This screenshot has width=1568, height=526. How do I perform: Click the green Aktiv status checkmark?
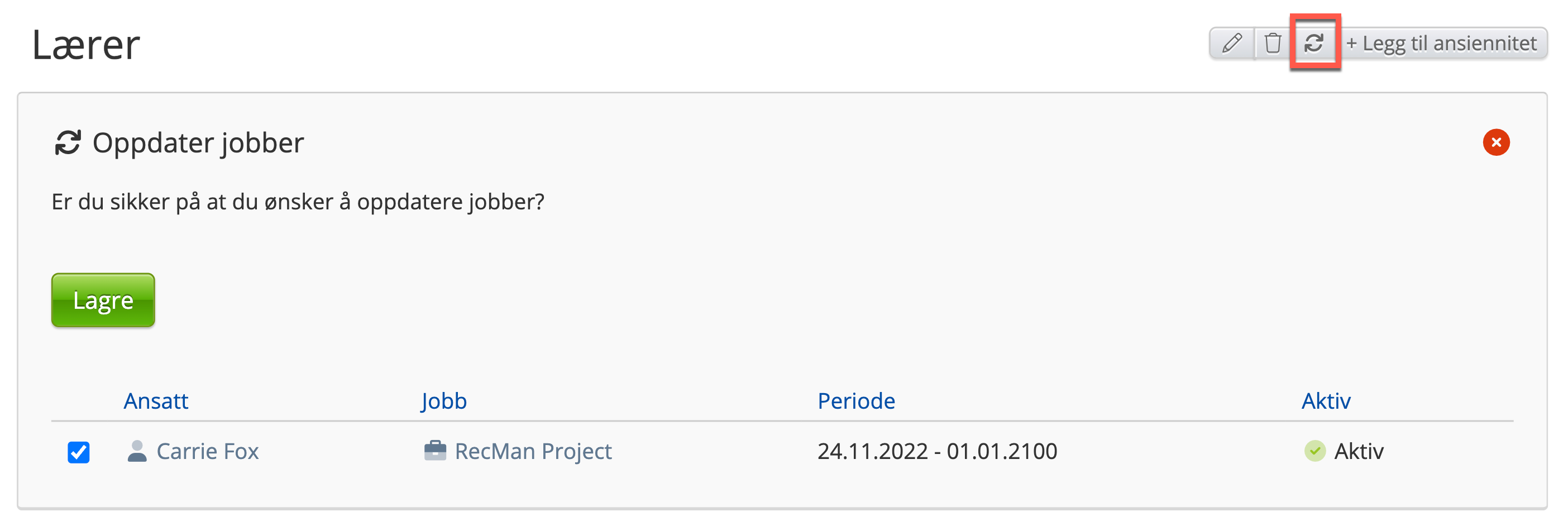coord(1315,451)
